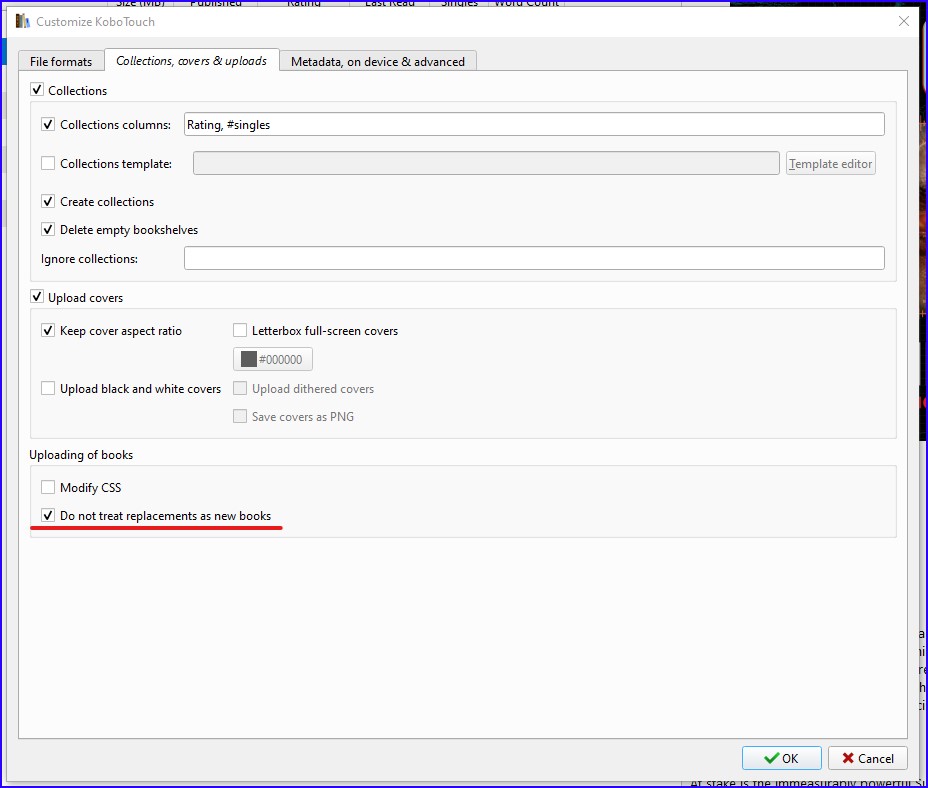
Task: Uncheck Keep cover aspect ratio
Action: (48, 330)
